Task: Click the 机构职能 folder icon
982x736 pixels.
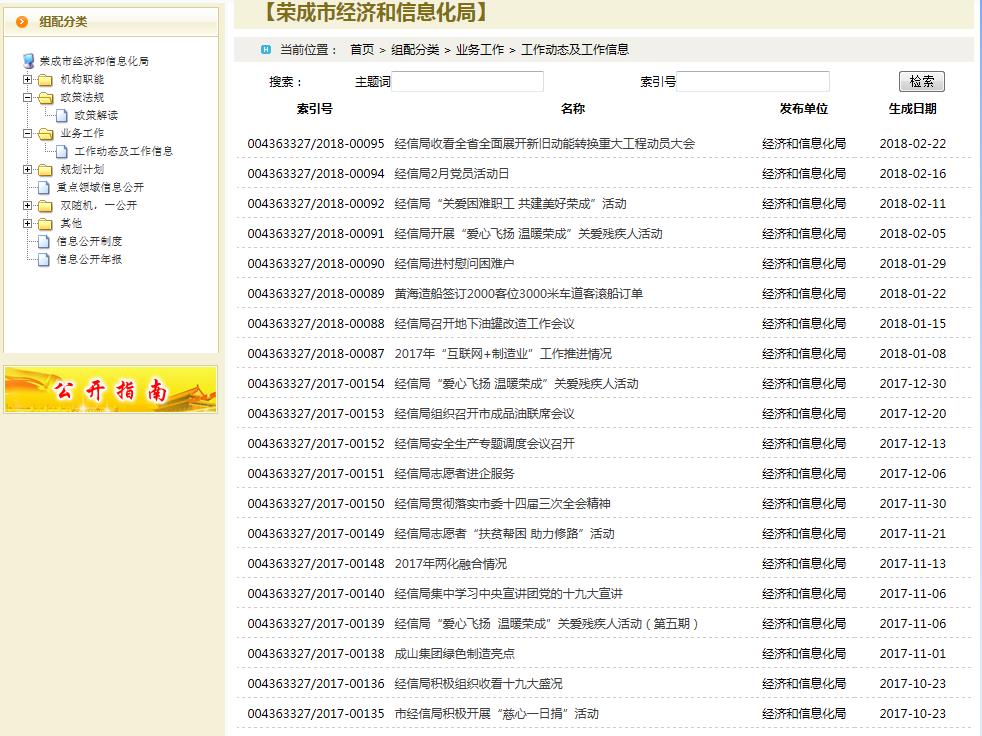Action: (x=45, y=80)
